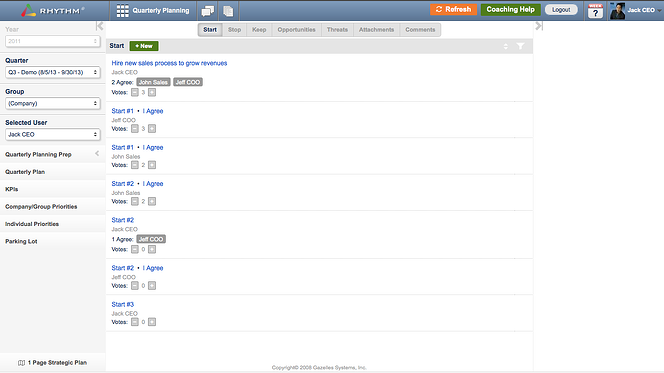
Task: Open the filter funnel icon in Start bar
Action: coord(520,46)
